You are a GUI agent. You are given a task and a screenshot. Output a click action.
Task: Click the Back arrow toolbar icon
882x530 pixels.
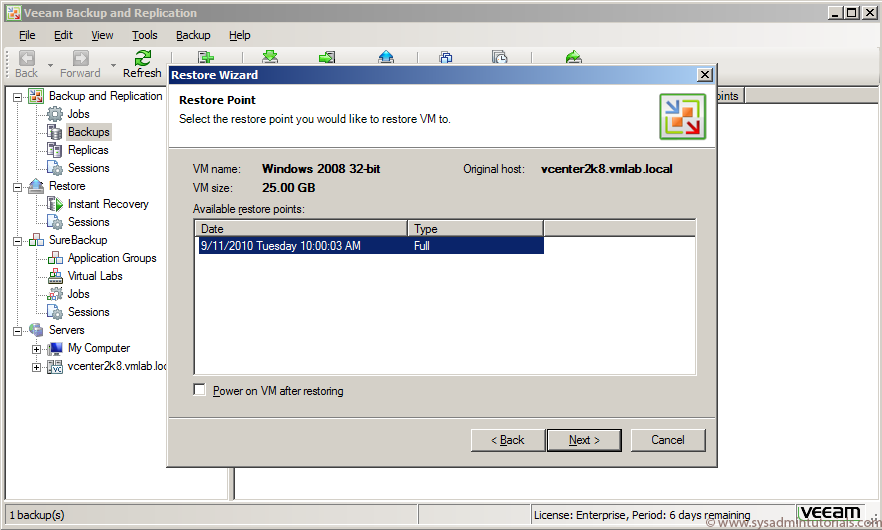(26, 58)
